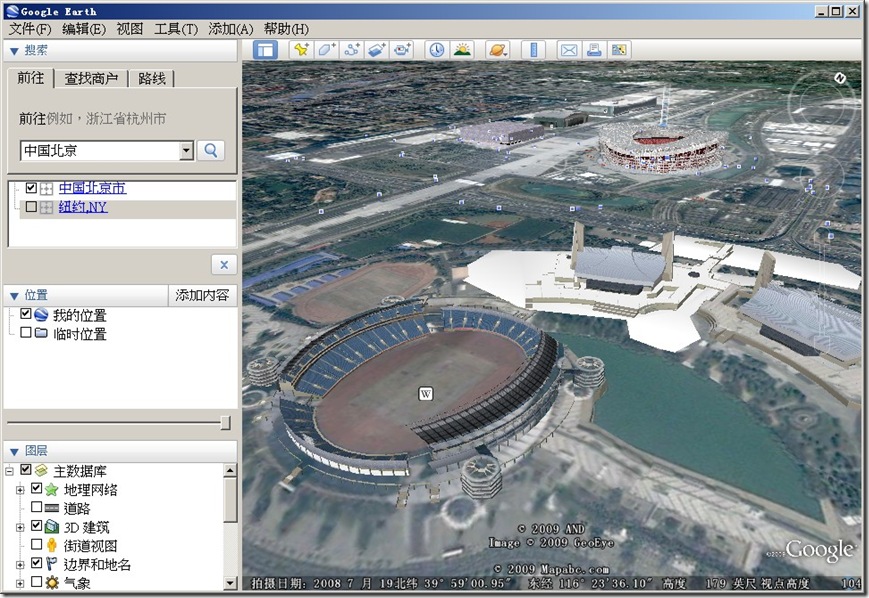Enable the 街道视图 layer checkbox

click(x=37, y=544)
